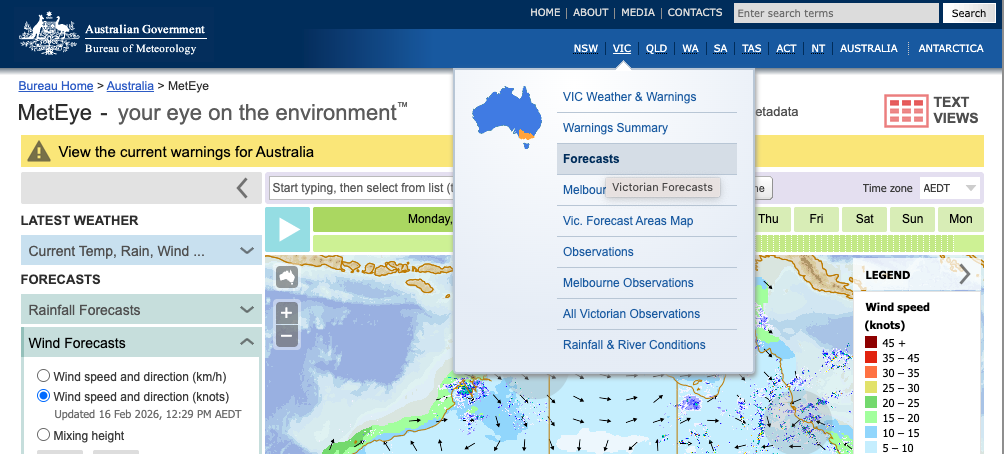The image size is (1004, 454).
Task: Expand the Rainfall Forecasts section
Action: tap(142, 310)
